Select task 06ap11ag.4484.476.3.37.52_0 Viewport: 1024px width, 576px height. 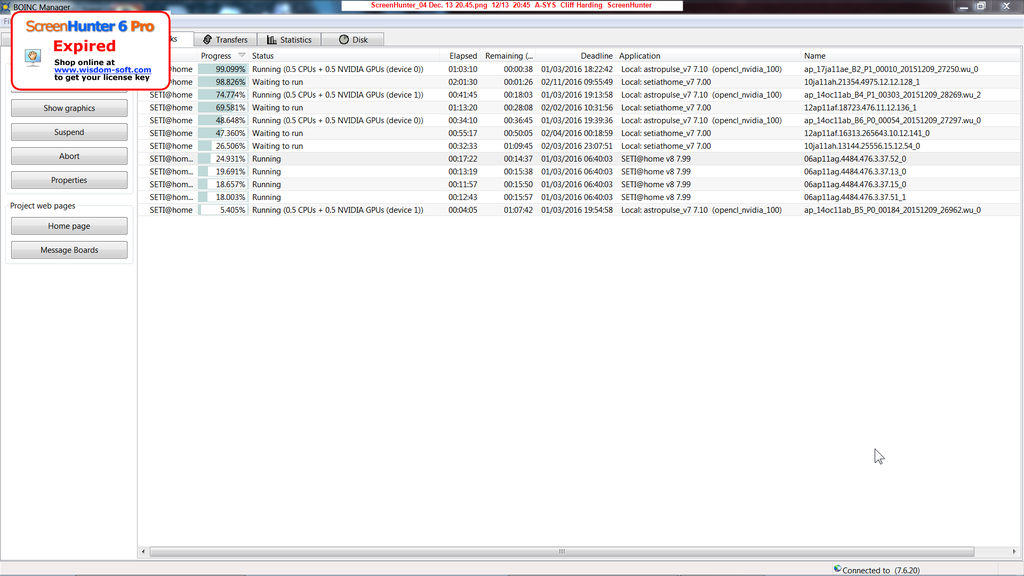coord(855,159)
